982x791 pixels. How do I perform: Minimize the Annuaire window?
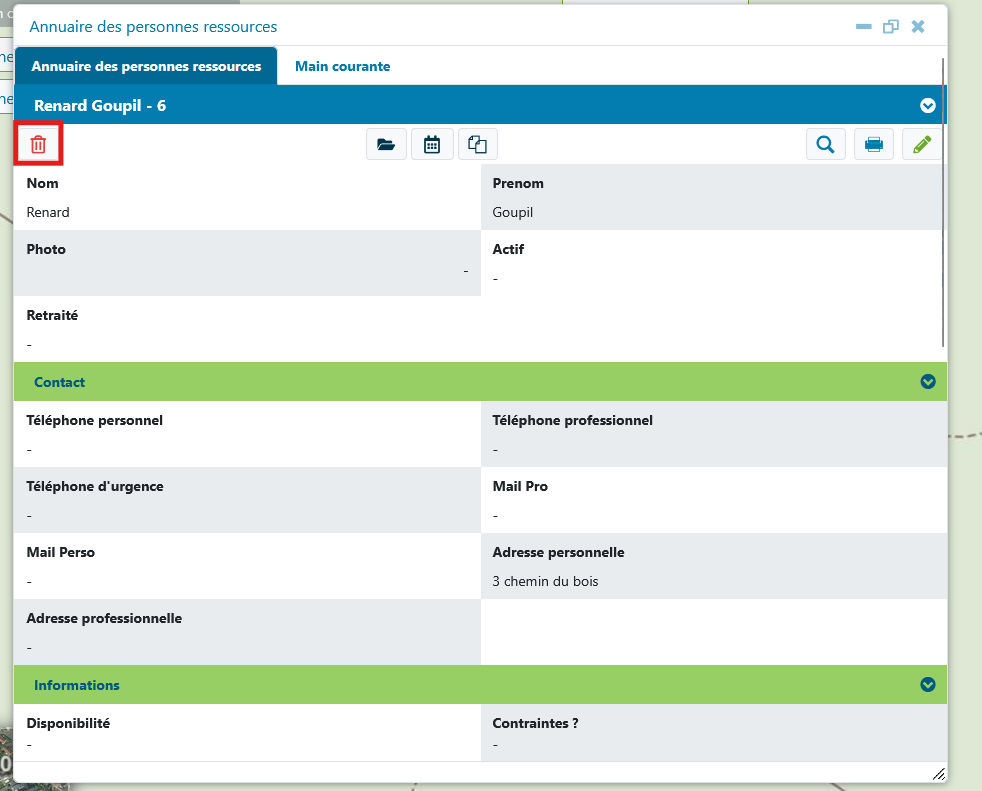click(864, 26)
